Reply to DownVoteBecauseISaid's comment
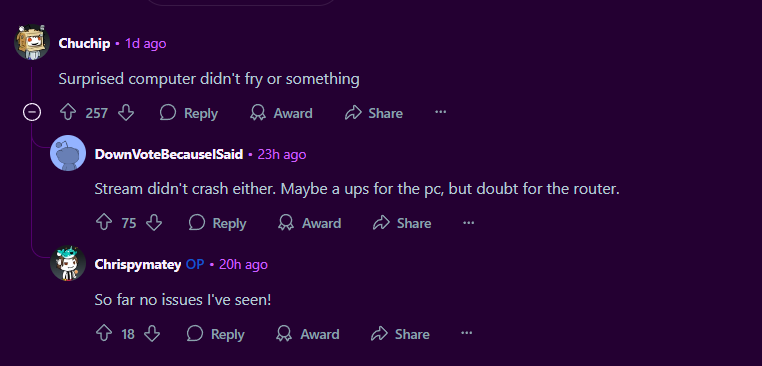Viewport: 762px width, 366px height. click(217, 223)
